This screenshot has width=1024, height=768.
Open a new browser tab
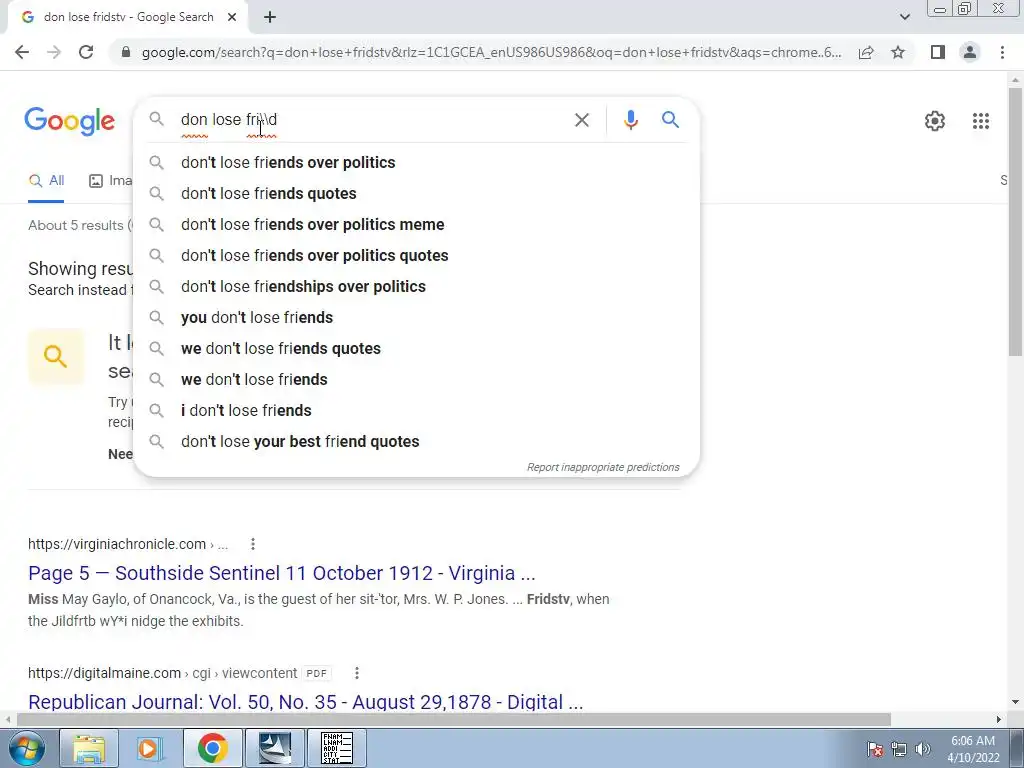click(x=270, y=18)
